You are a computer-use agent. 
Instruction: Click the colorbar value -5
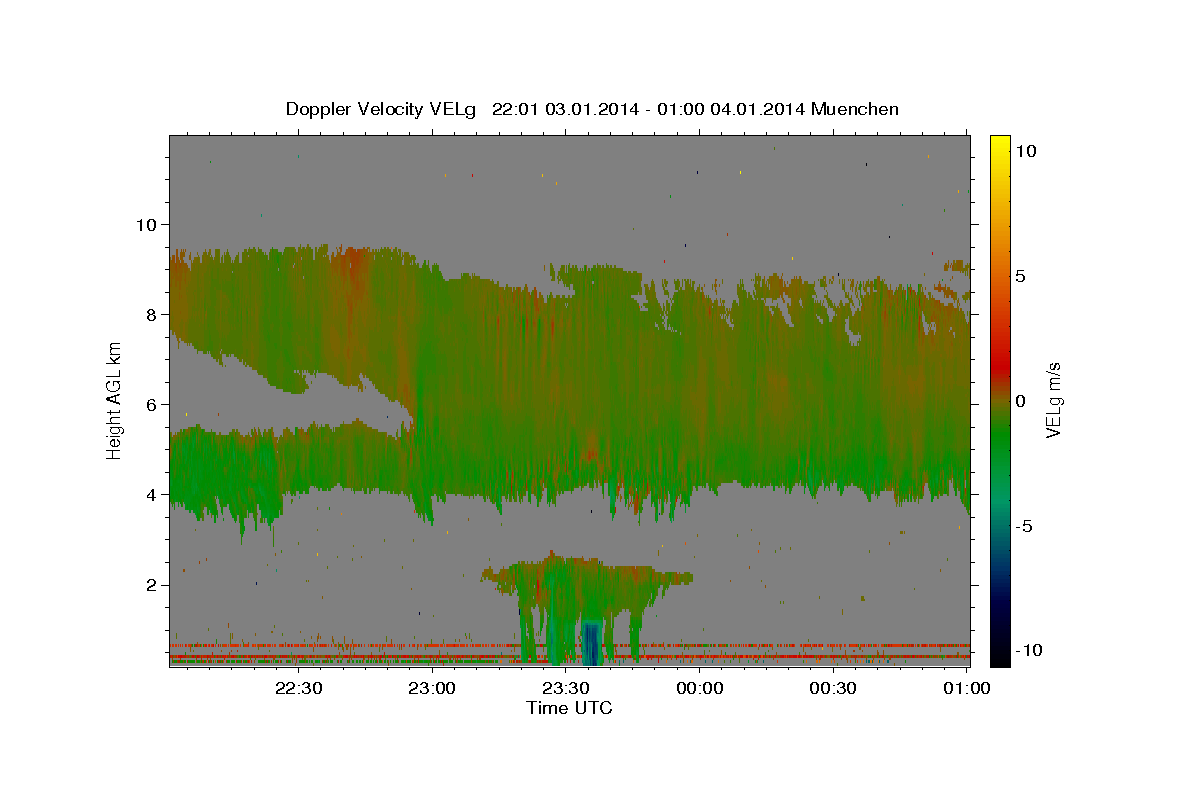coord(1026,526)
